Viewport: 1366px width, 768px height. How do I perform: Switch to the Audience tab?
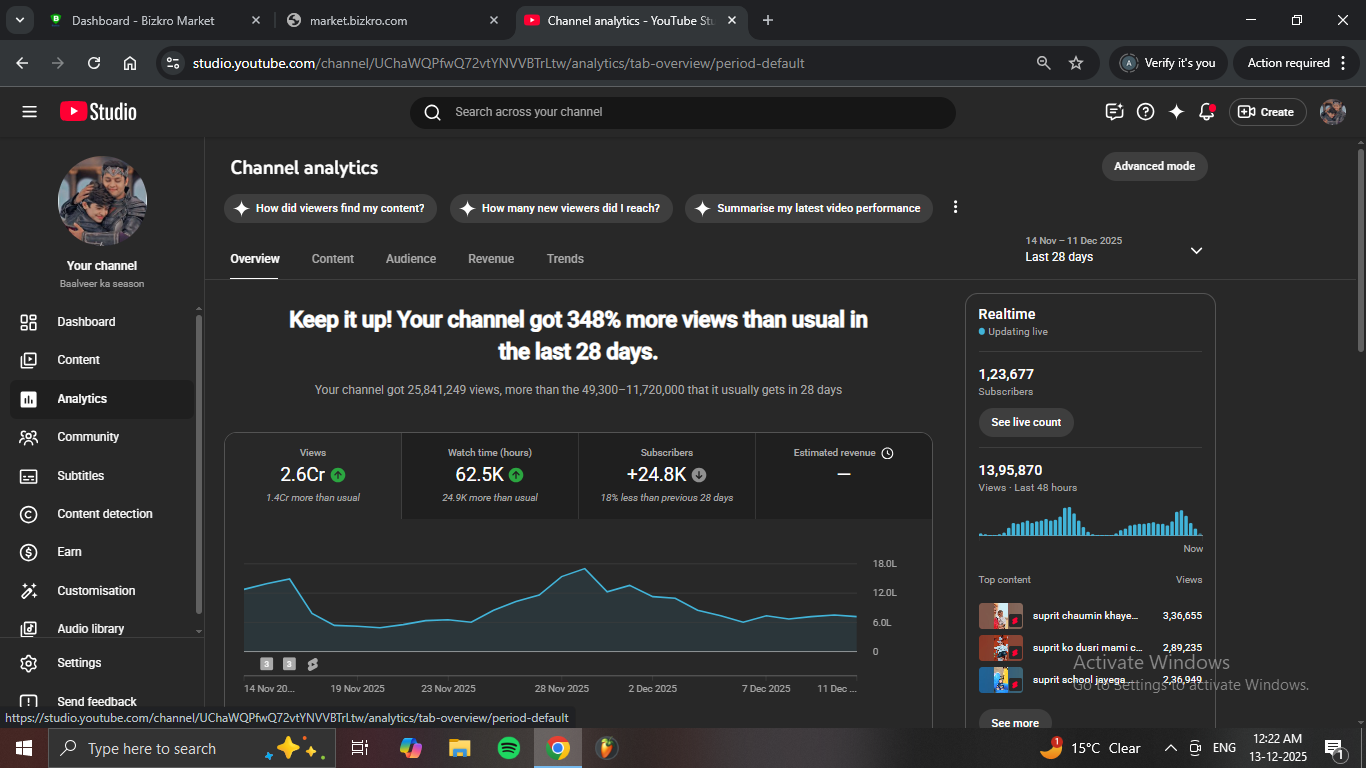tap(411, 259)
